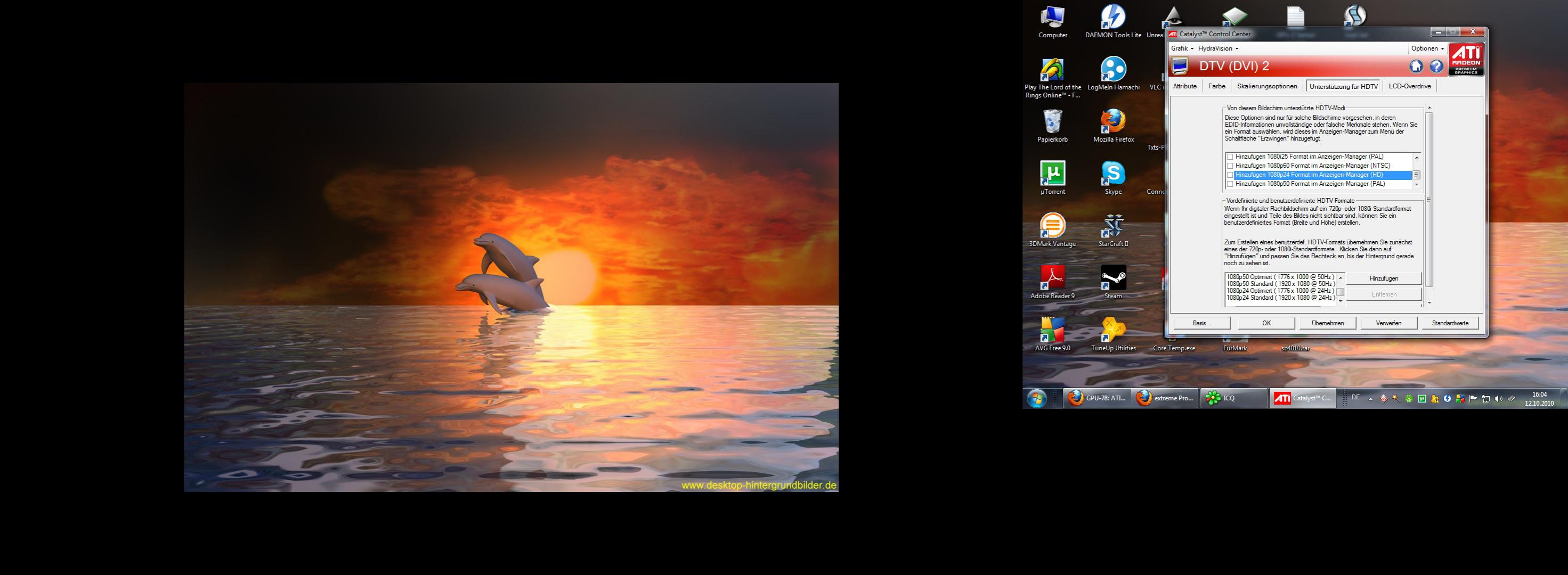
Task: Click the DTV monitor icon in header
Action: (x=1180, y=65)
